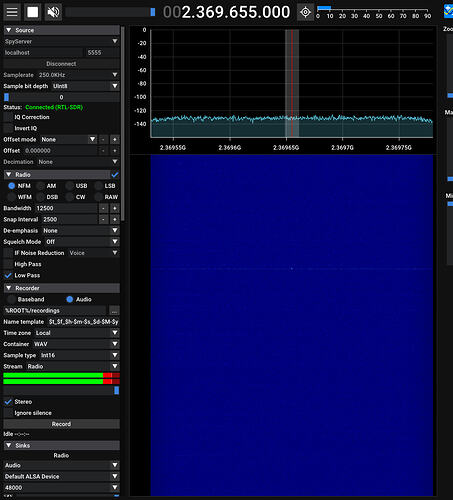
Task: Increase Bandwidth with plus button
Action: [115, 208]
